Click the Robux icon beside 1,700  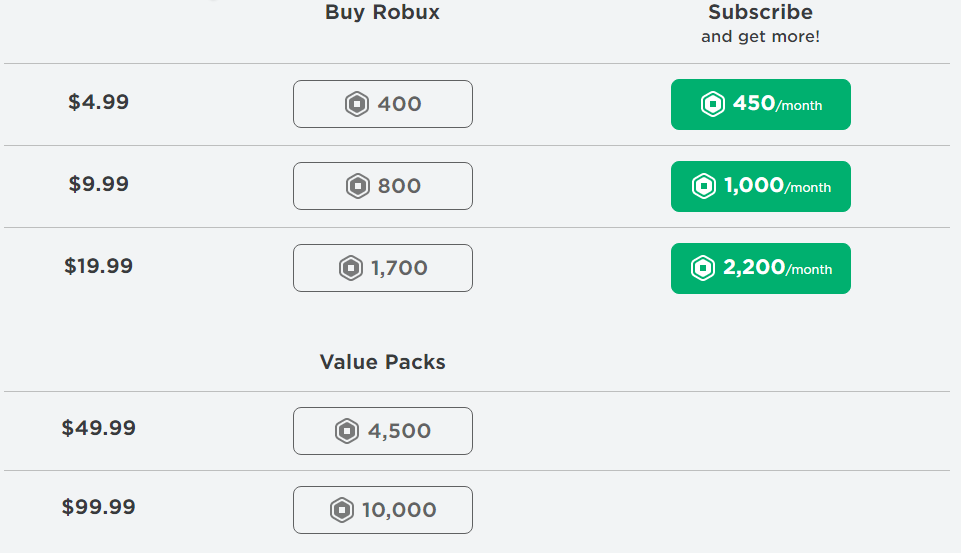(x=351, y=268)
